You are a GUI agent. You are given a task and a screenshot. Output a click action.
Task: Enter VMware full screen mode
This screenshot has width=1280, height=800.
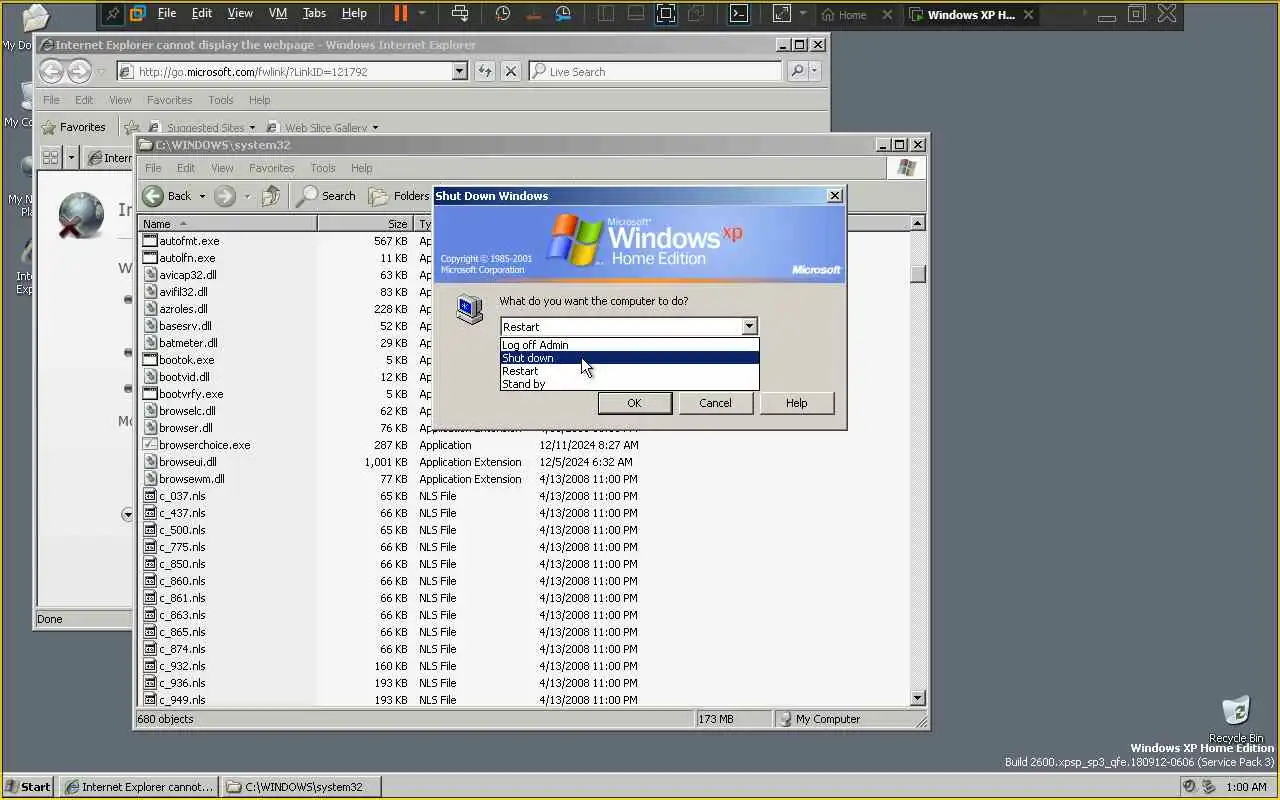click(x=666, y=14)
